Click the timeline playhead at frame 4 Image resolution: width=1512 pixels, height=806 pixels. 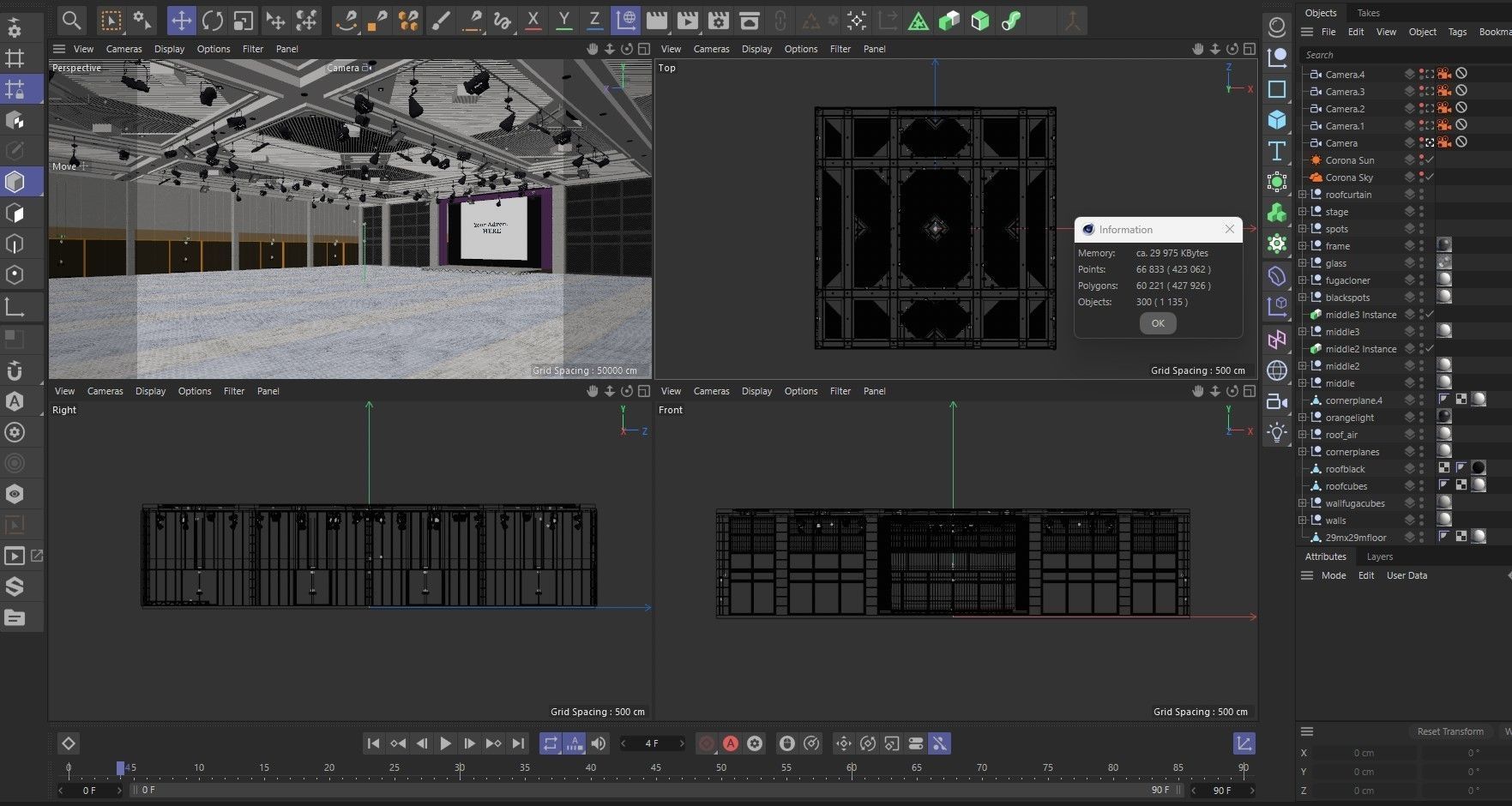click(x=121, y=767)
